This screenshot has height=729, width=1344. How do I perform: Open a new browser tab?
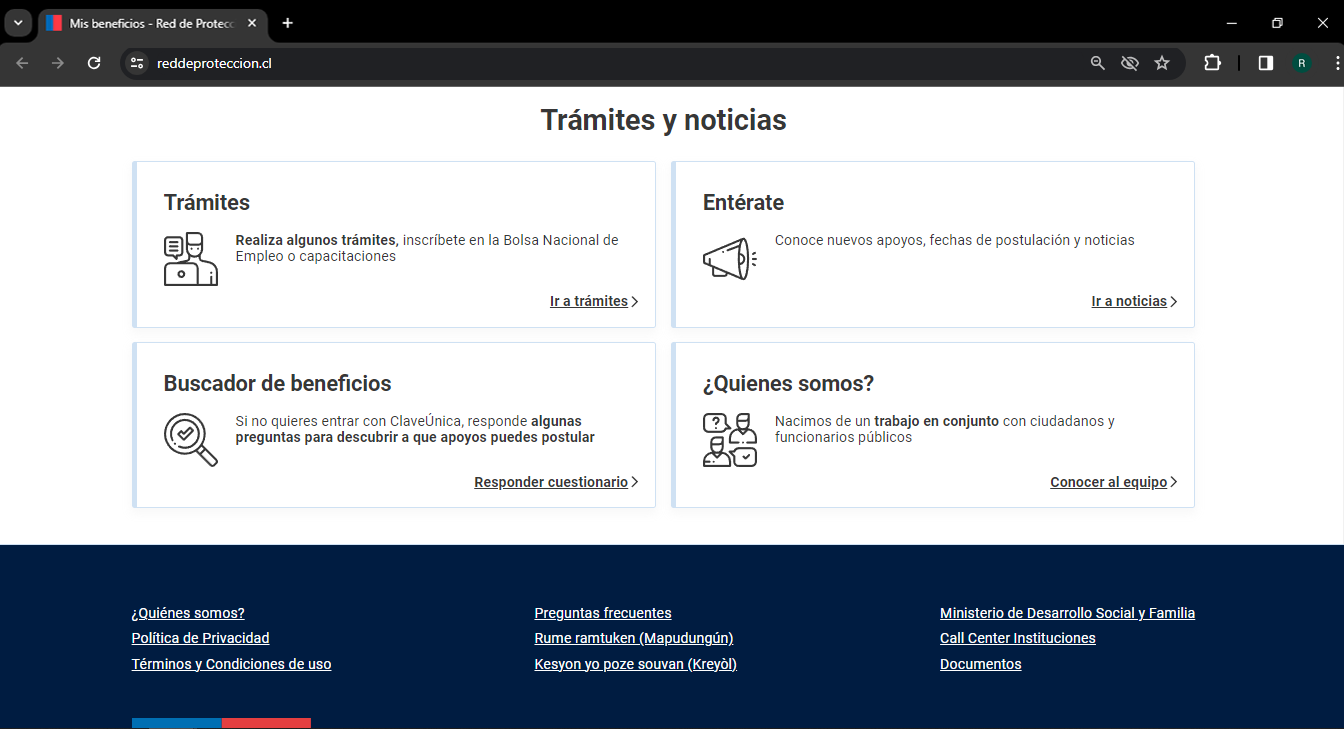tap(288, 23)
